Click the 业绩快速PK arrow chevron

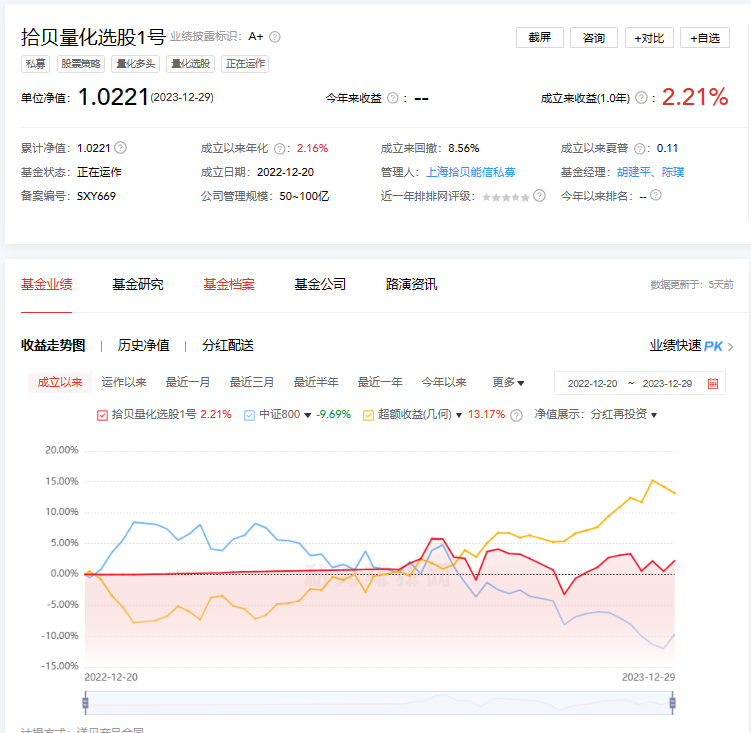pyautogui.click(x=730, y=346)
